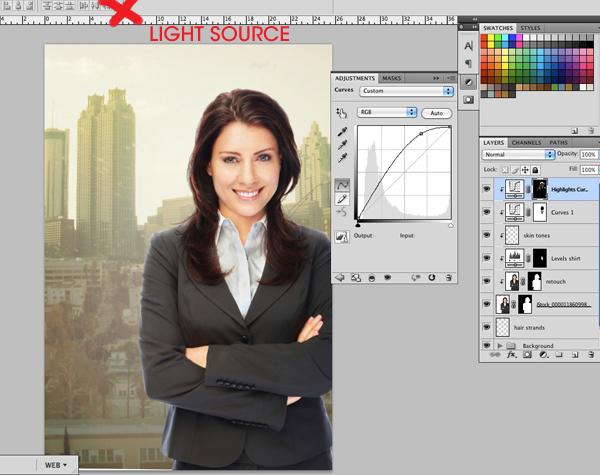Image resolution: width=600 pixels, height=475 pixels.
Task: Hide the hair strands layer
Action: (x=487, y=326)
